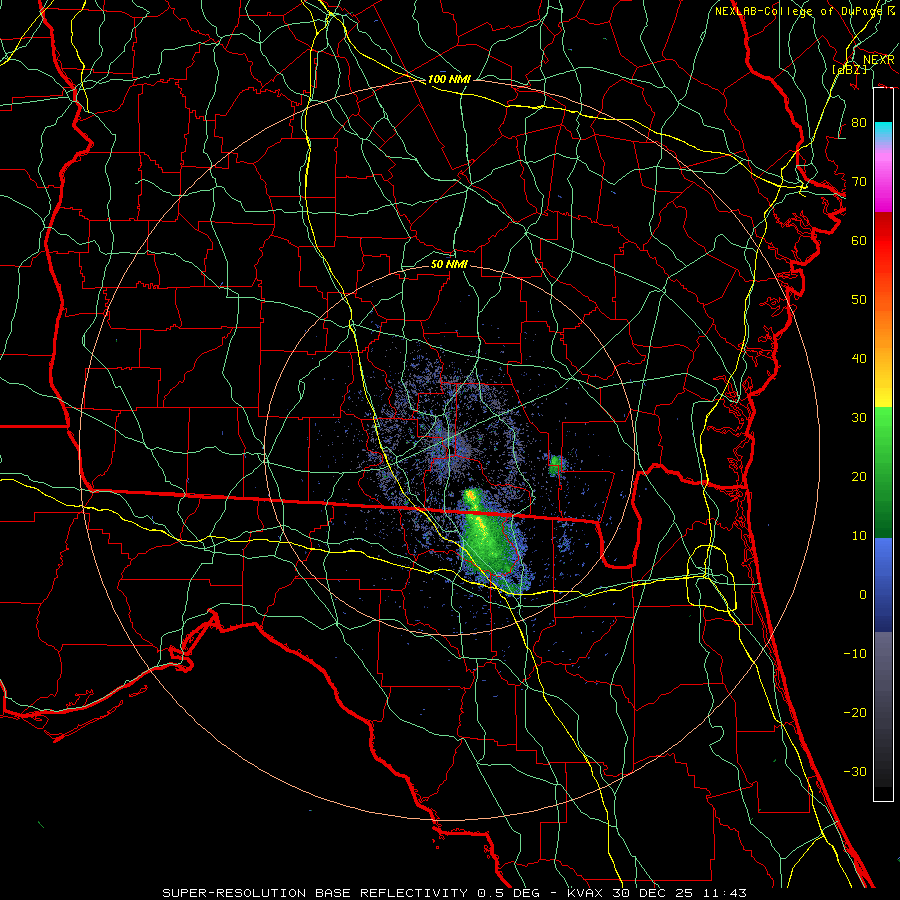Click the 70 value on the color scale
Viewport: 900px width, 900px height.
859,181
